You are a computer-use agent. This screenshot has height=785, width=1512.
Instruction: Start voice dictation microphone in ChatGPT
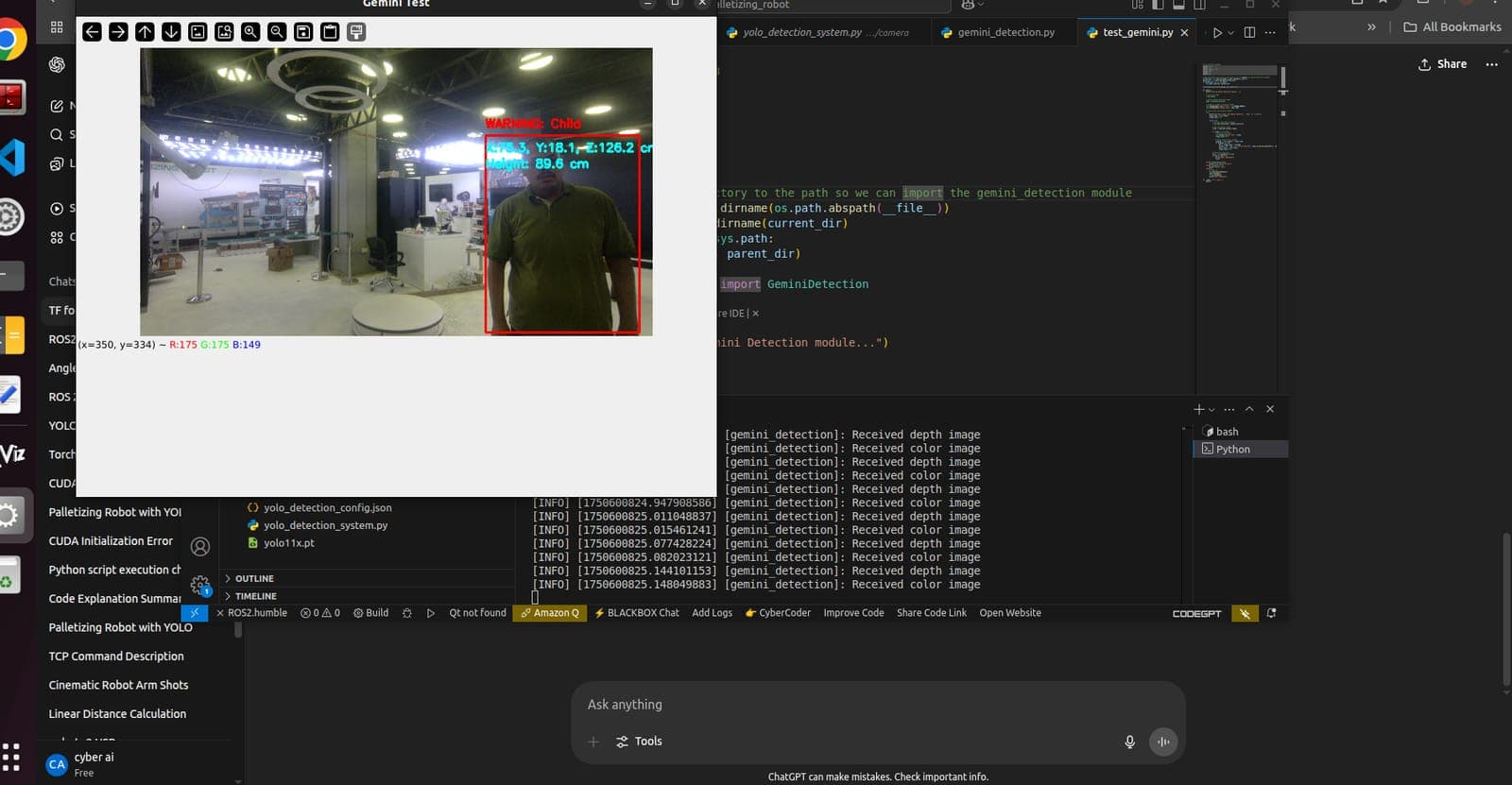(1129, 742)
